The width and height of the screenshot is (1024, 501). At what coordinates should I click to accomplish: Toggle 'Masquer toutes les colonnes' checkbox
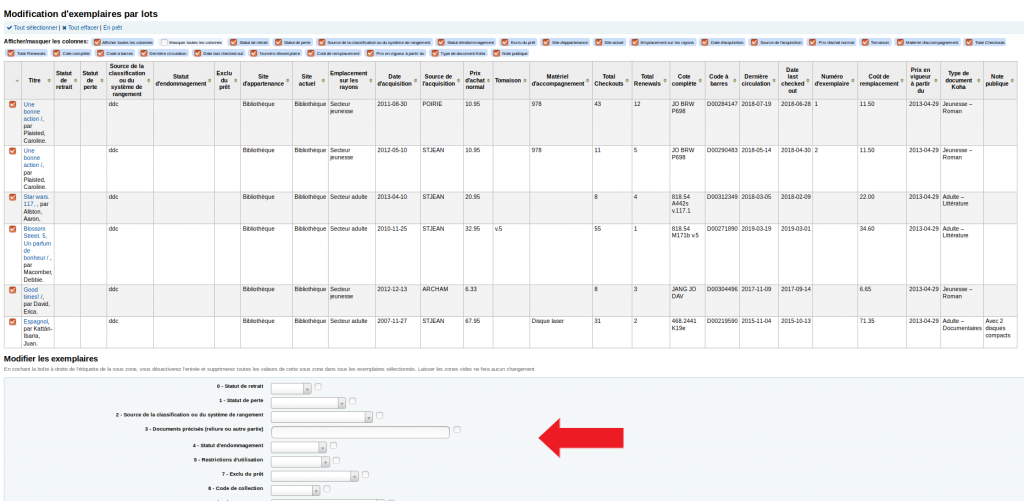165,42
